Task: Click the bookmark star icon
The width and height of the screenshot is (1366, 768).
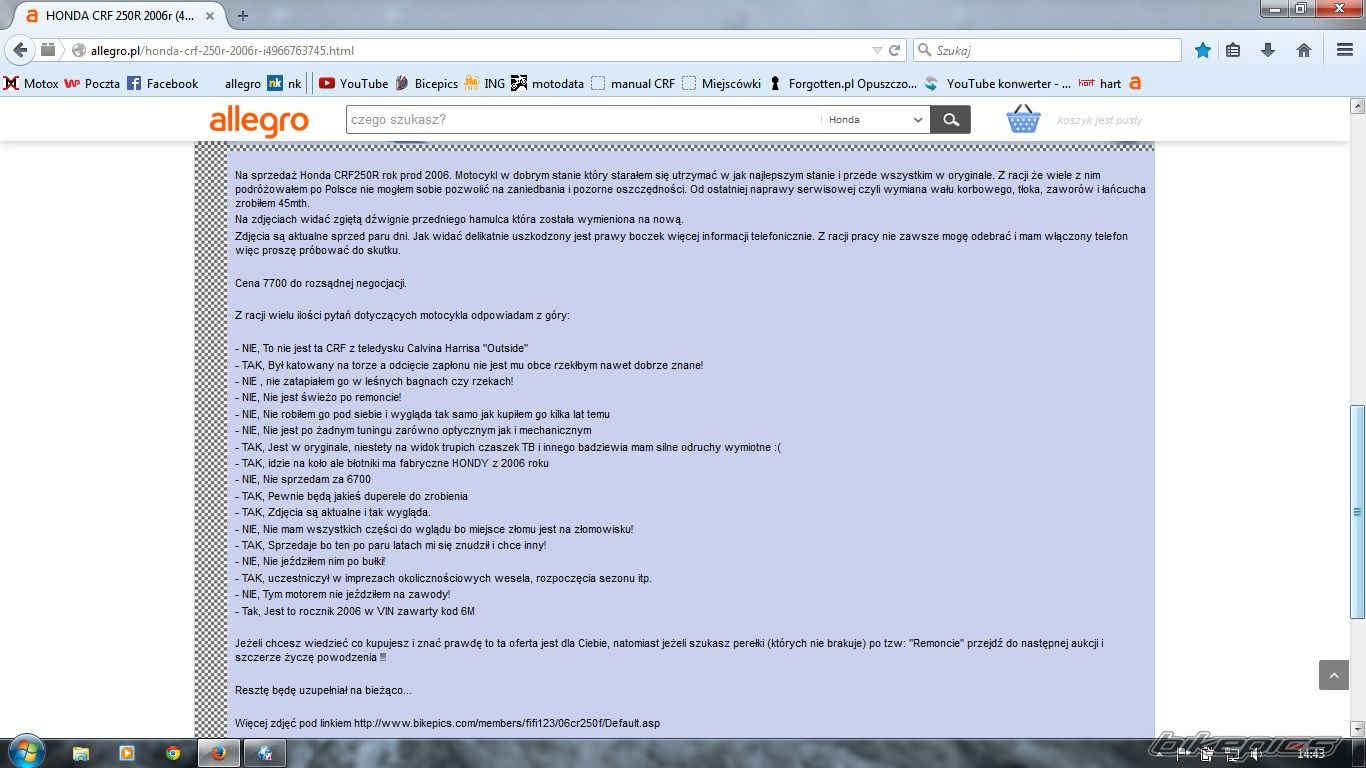Action: 1203,50
